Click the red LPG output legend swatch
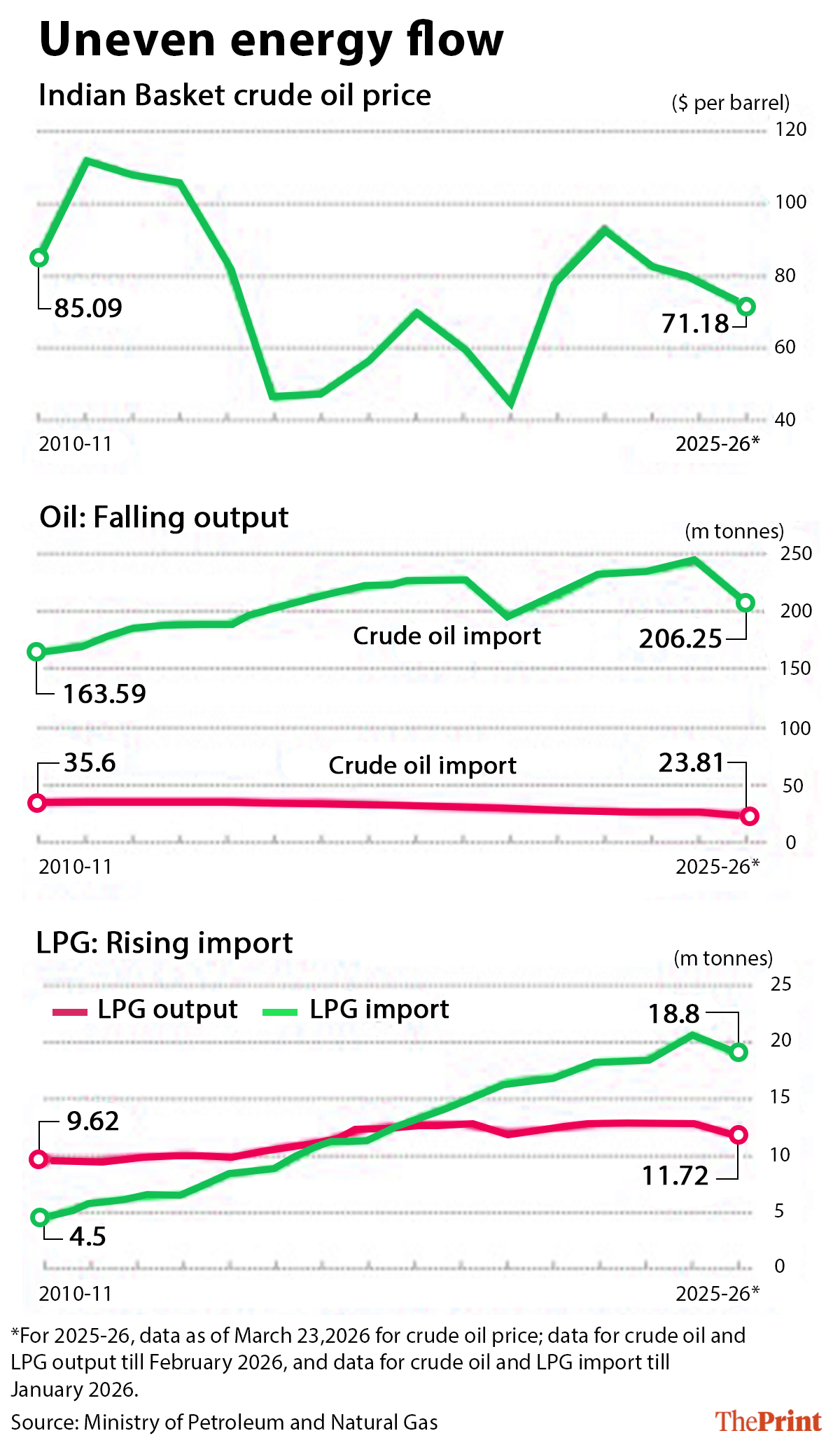 pos(70,1012)
